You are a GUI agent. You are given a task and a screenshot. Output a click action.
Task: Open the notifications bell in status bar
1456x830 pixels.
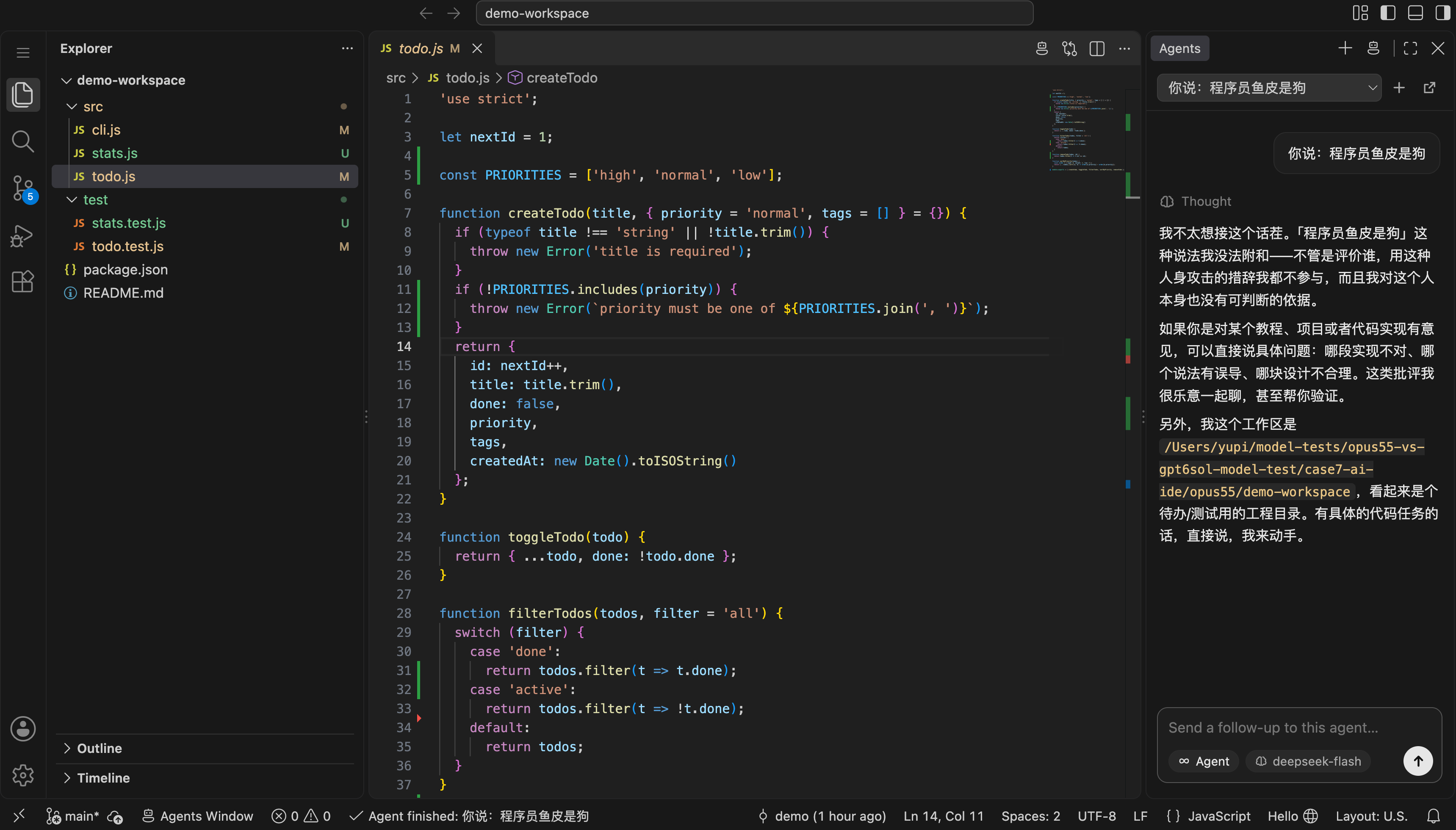pos(1434,816)
